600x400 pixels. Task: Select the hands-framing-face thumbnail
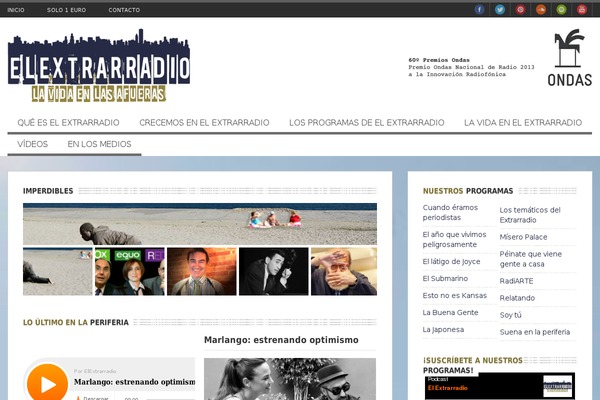coord(344,271)
